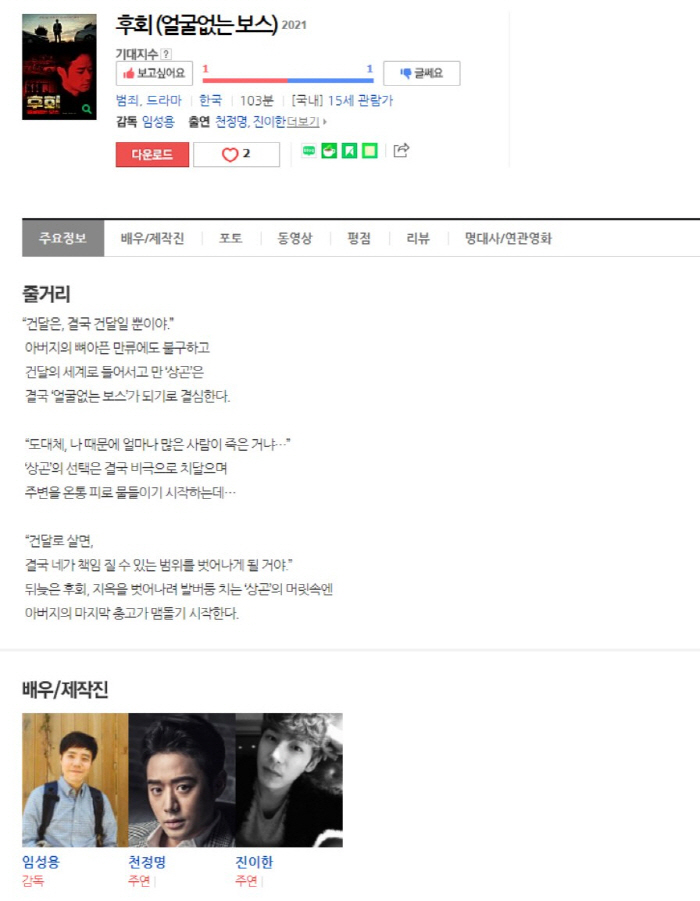Open the 범죄 genre link
Viewport: 700px width, 901px height.
[x=127, y=101]
